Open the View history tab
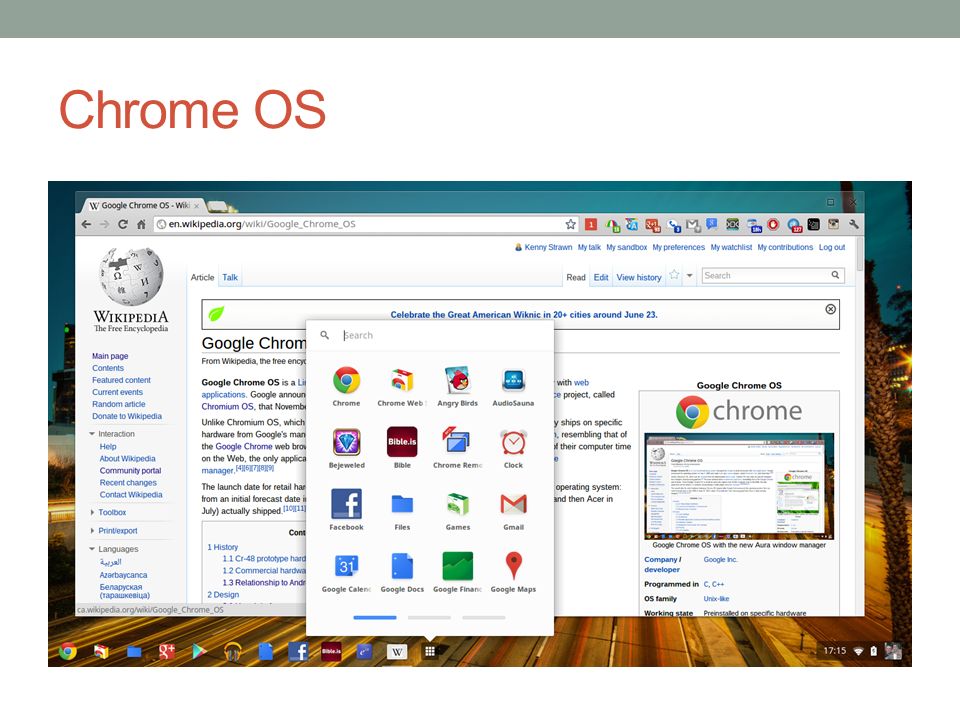The height and width of the screenshot is (720, 960). pyautogui.click(x=639, y=277)
